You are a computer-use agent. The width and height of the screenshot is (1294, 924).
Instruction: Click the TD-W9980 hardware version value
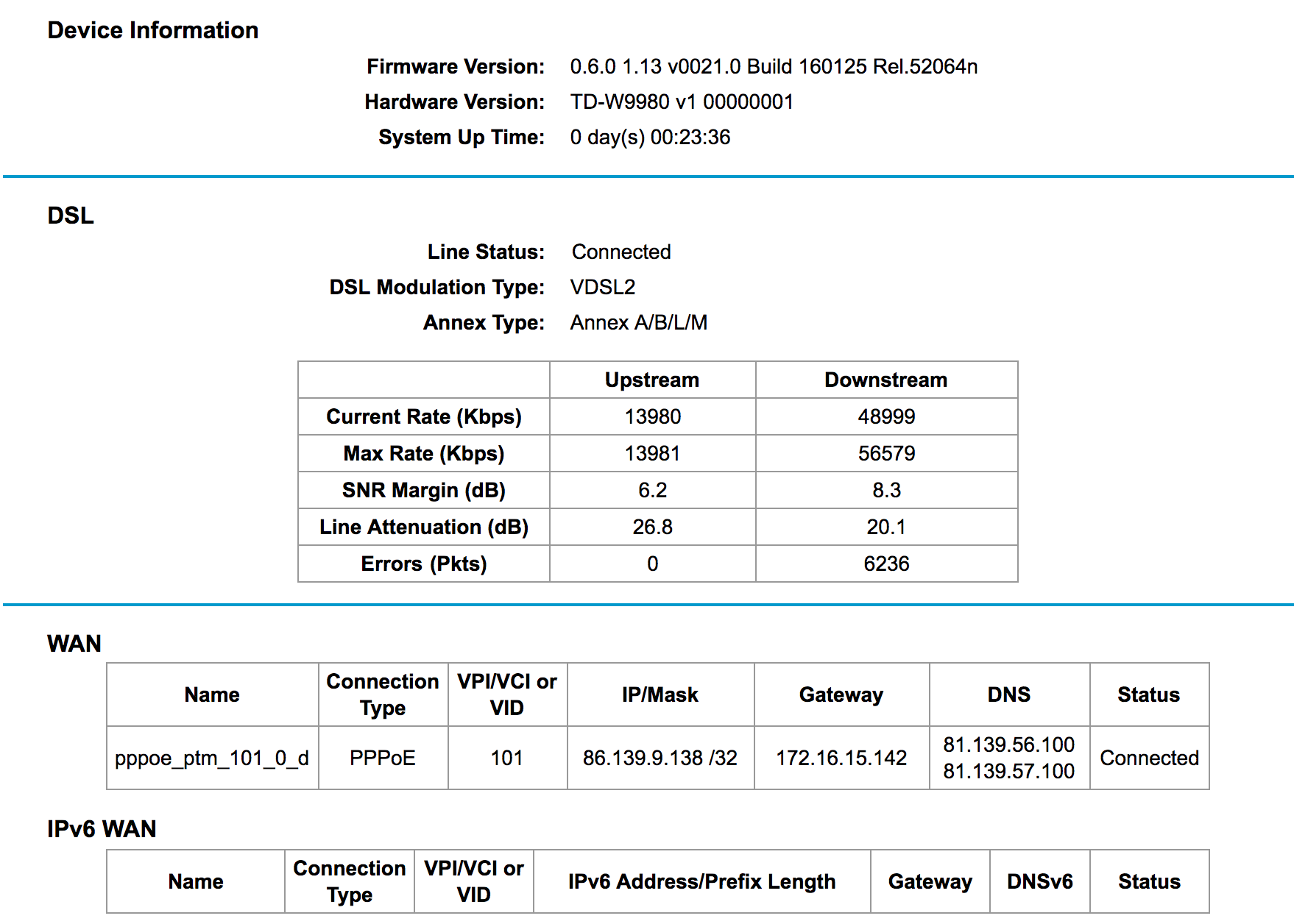coord(681,102)
